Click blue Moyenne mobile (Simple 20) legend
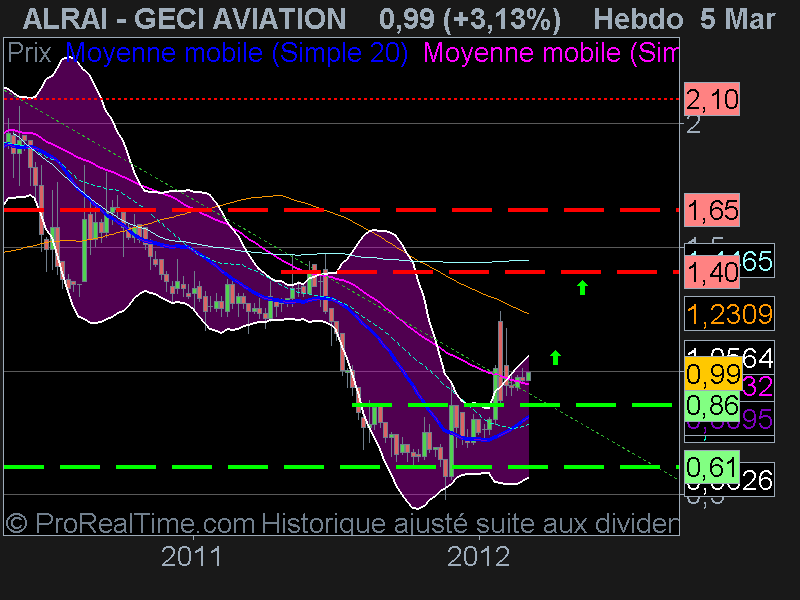The width and height of the screenshot is (800, 600). [237, 53]
